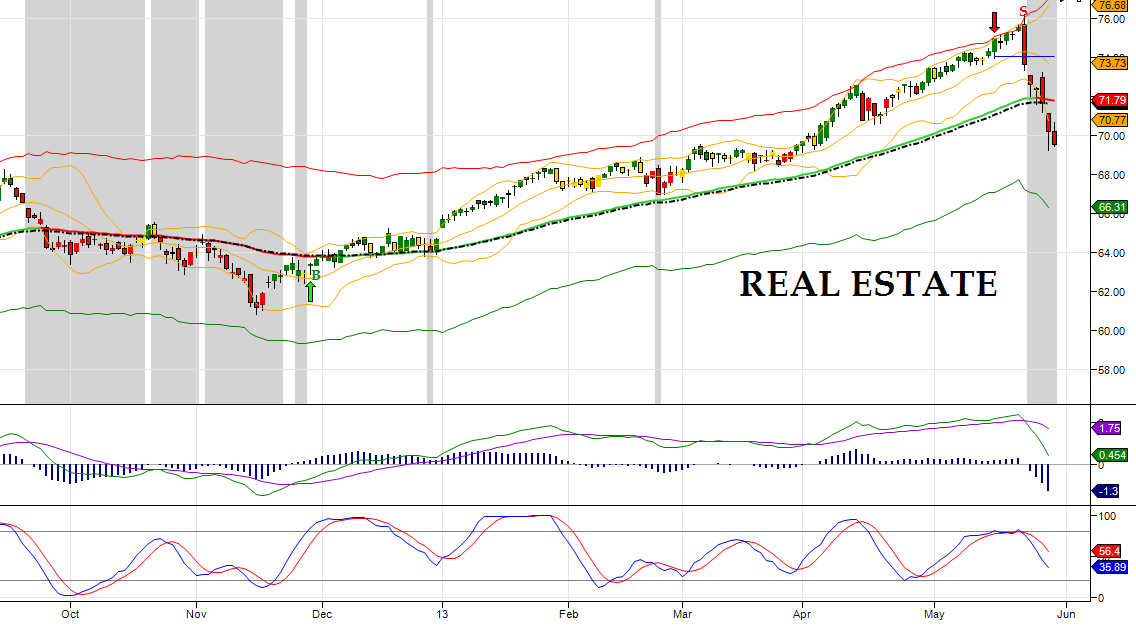
Task: Click the green up arrow buy signal
Action: point(311,291)
